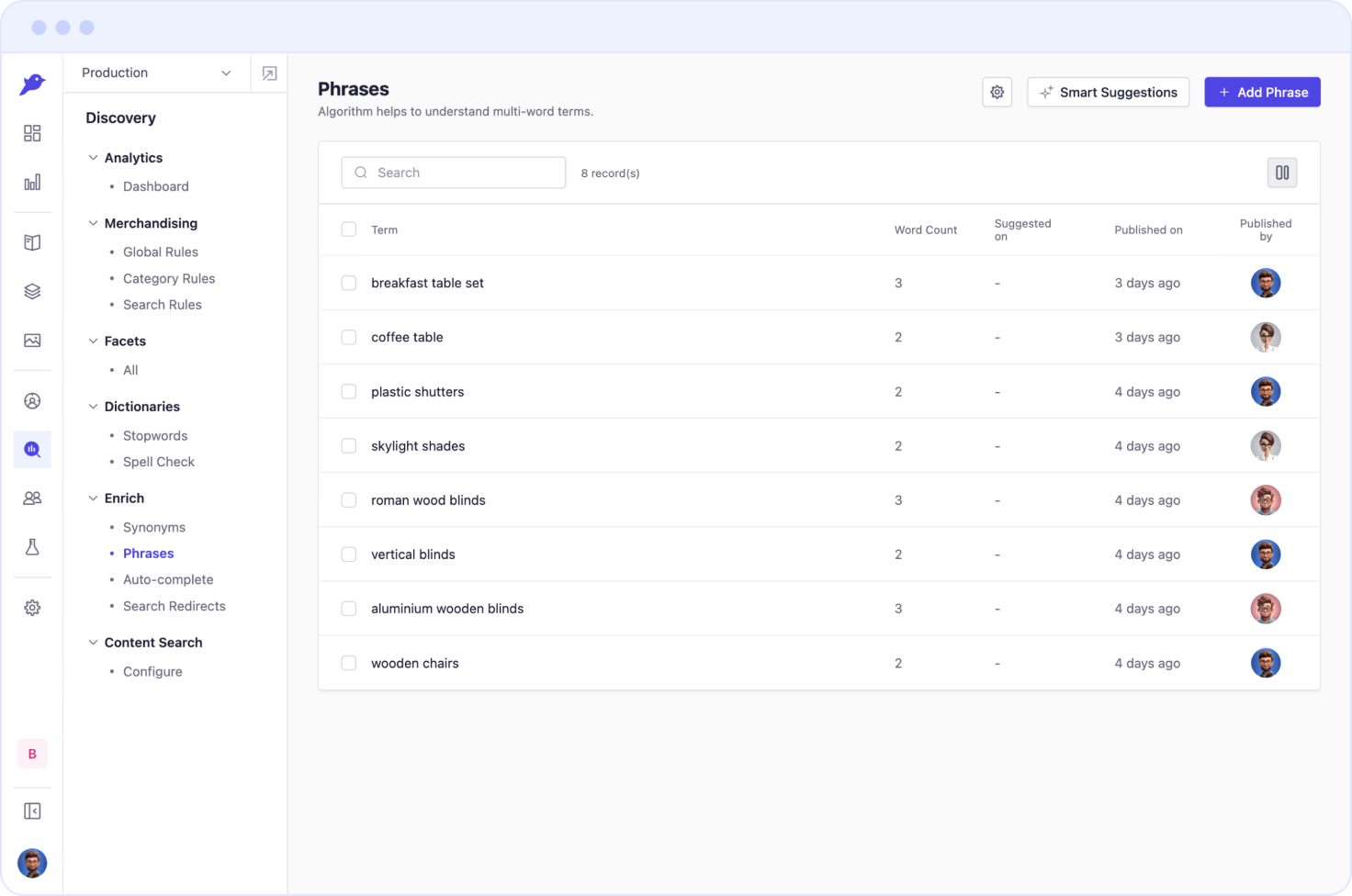The height and width of the screenshot is (896, 1352).
Task: Open the column layout toggle icon
Action: click(x=1282, y=173)
